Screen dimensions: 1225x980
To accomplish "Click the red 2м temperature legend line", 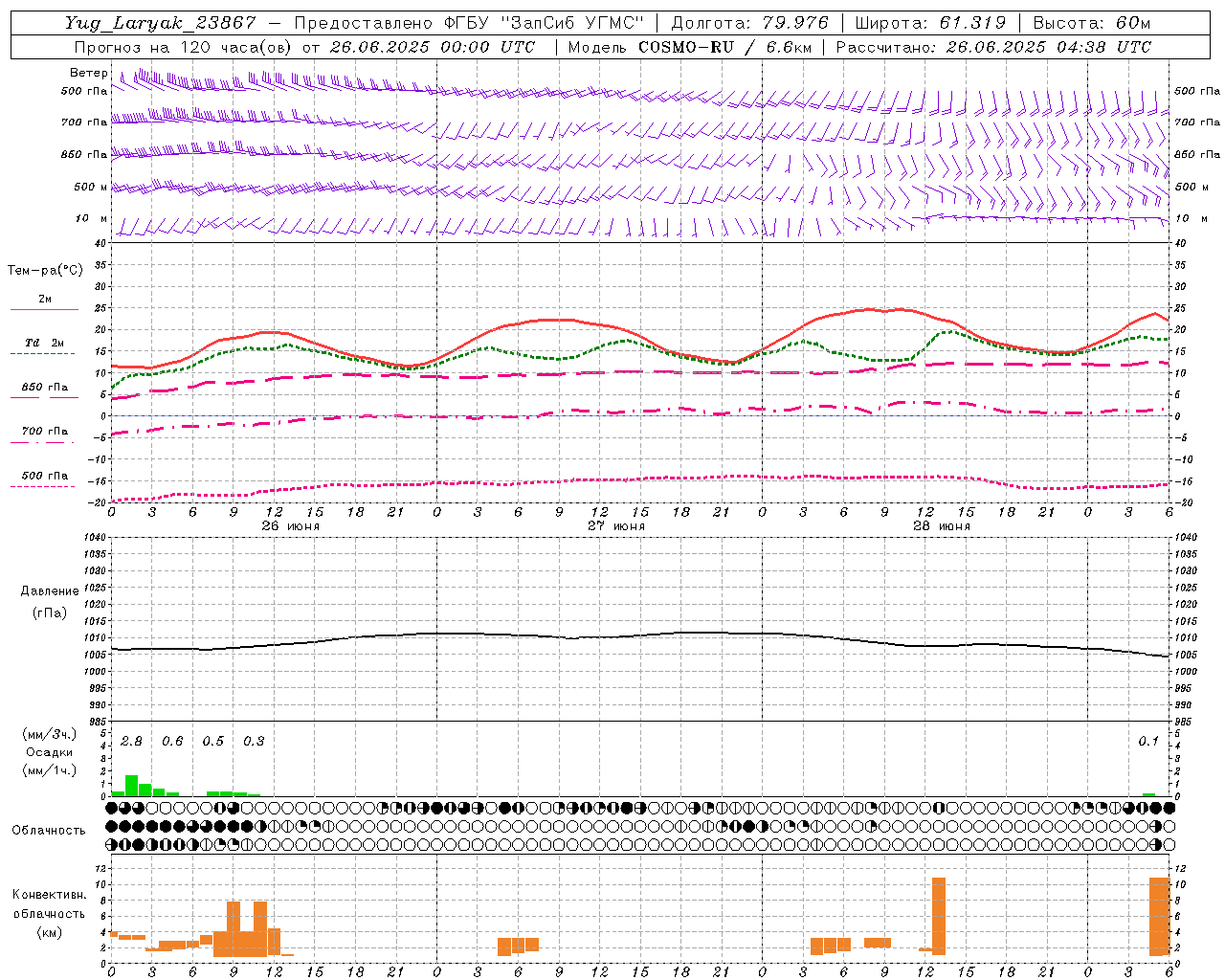I will pyautogui.click(x=44, y=310).
